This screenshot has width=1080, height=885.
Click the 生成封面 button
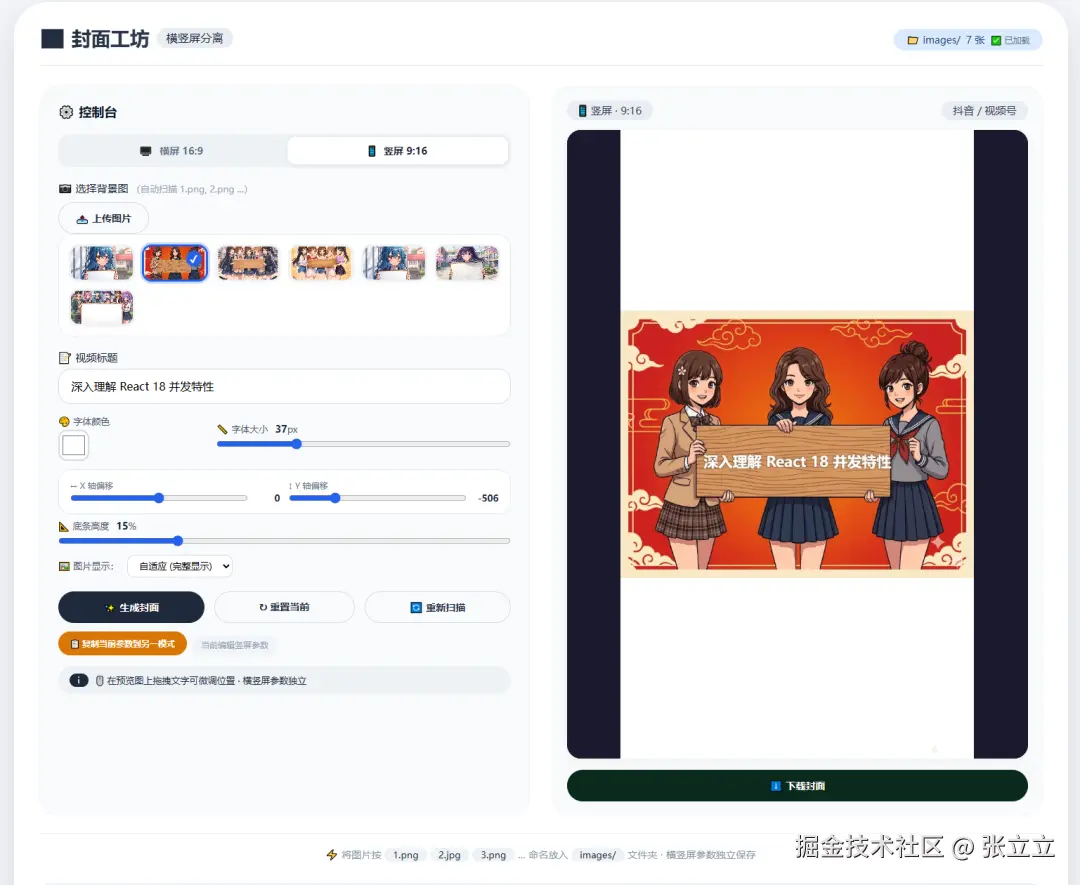coord(131,607)
